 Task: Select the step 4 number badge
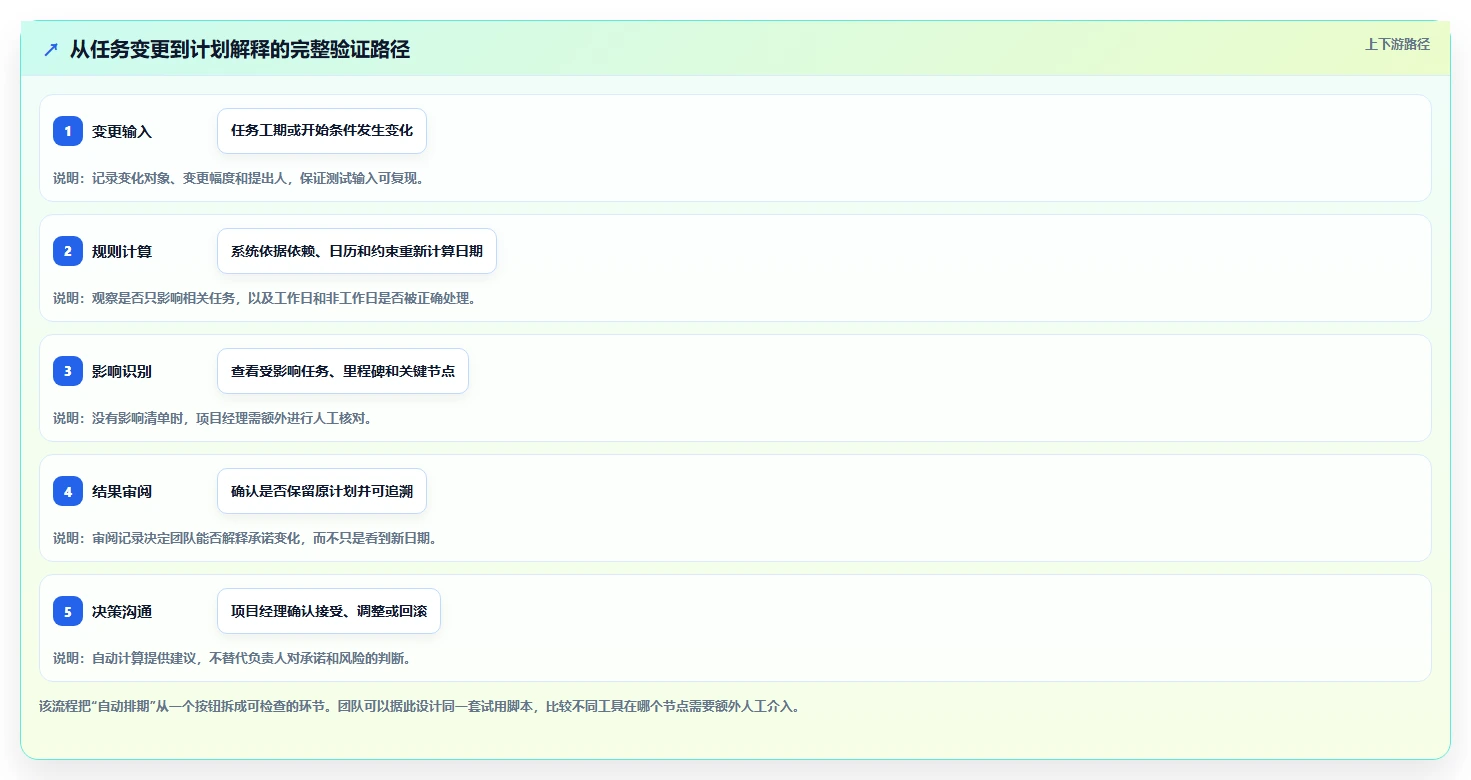coord(68,491)
